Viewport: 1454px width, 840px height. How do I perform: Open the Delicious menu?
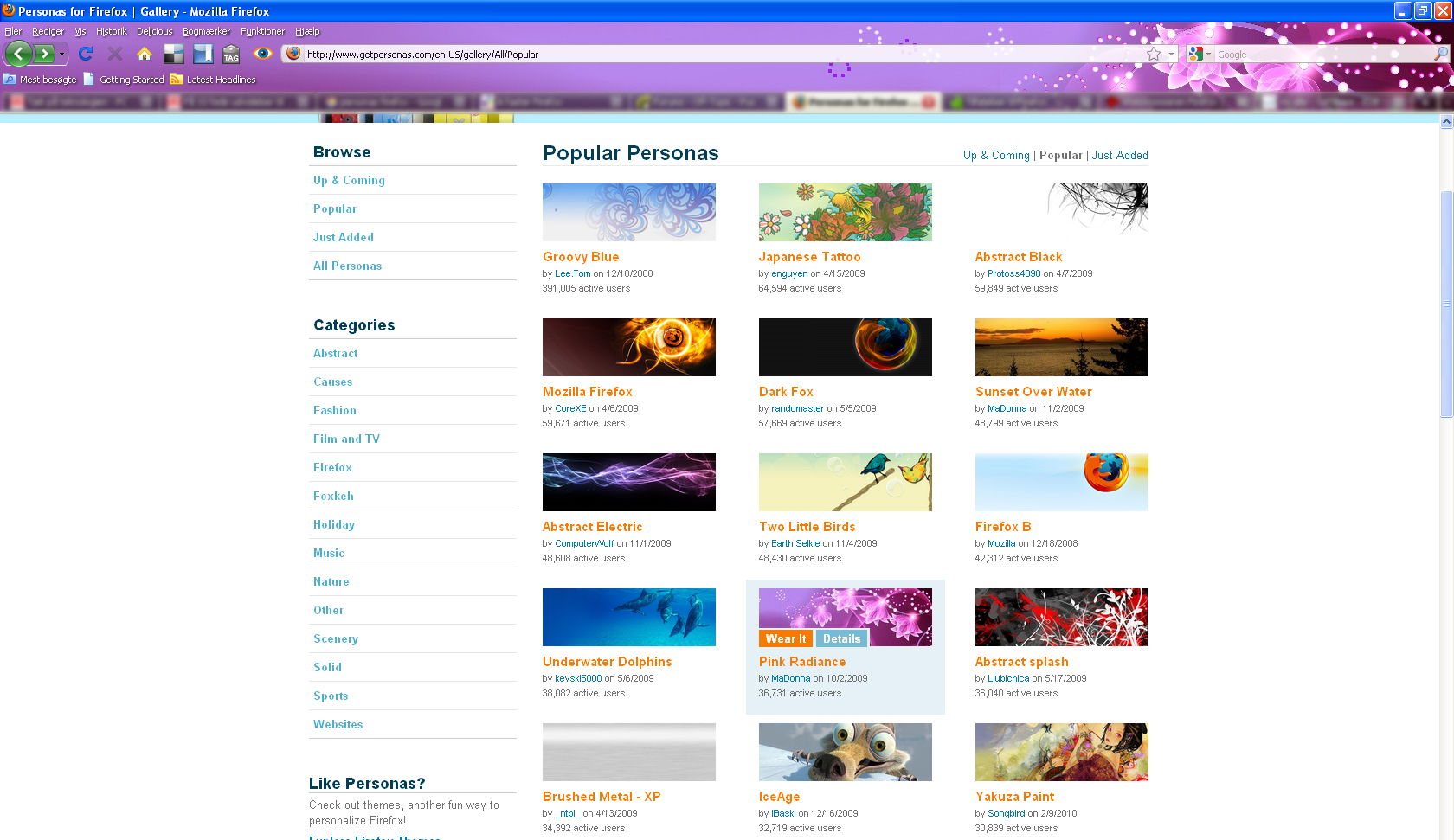(154, 31)
